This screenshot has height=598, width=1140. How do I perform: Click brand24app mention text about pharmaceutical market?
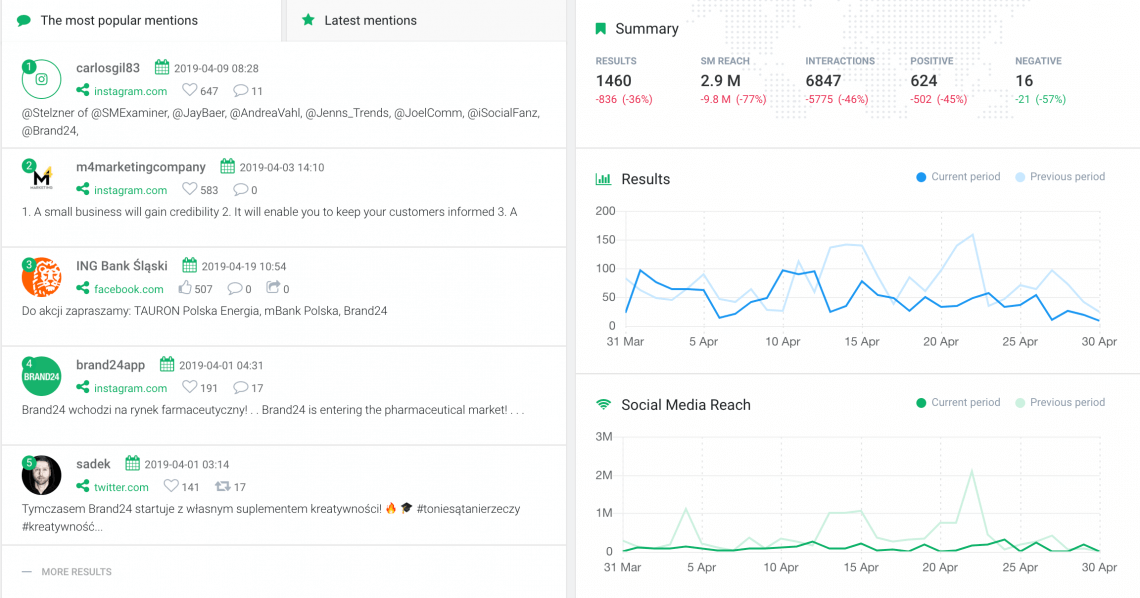[x=273, y=410]
